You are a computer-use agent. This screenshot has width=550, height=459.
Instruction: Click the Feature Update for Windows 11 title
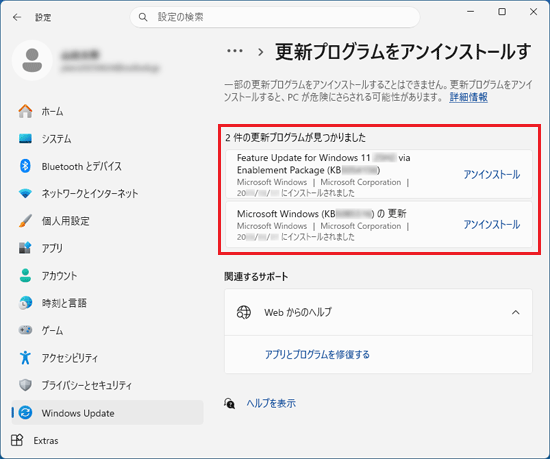pos(323,164)
